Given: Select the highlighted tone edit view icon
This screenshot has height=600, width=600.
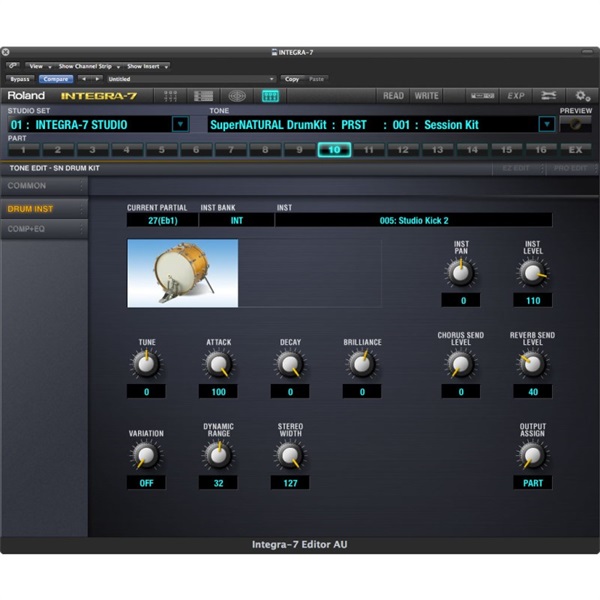Looking at the screenshot, I should click(x=270, y=96).
